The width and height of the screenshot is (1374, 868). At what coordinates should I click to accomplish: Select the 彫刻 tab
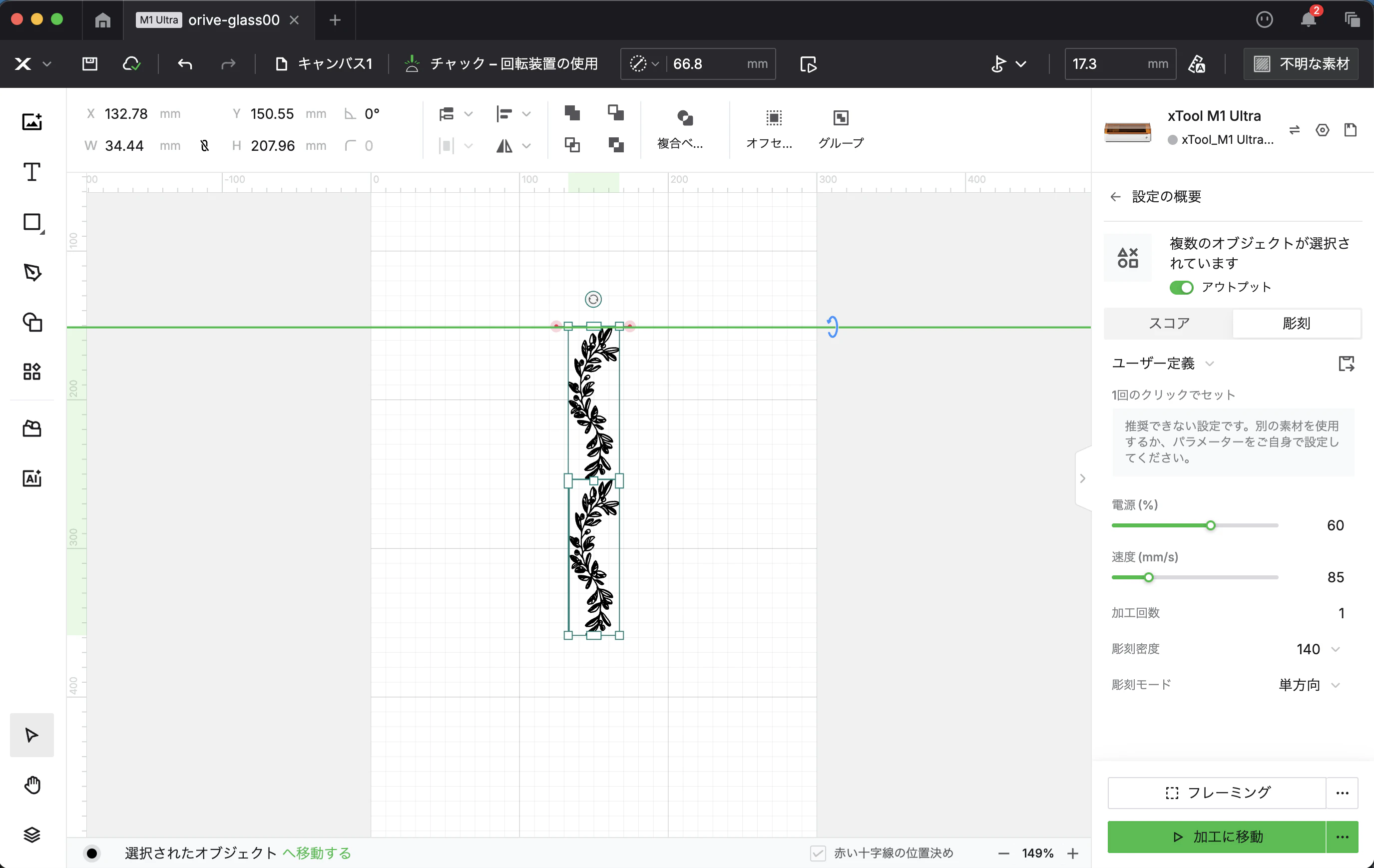pyautogui.click(x=1296, y=323)
